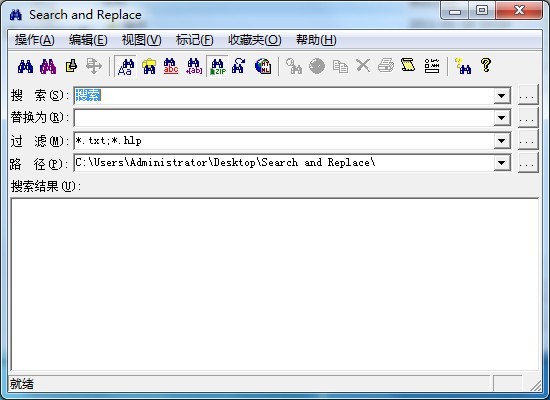The image size is (550, 400).
Task: Expand the 过滤 file mask dropdown
Action: 502,141
